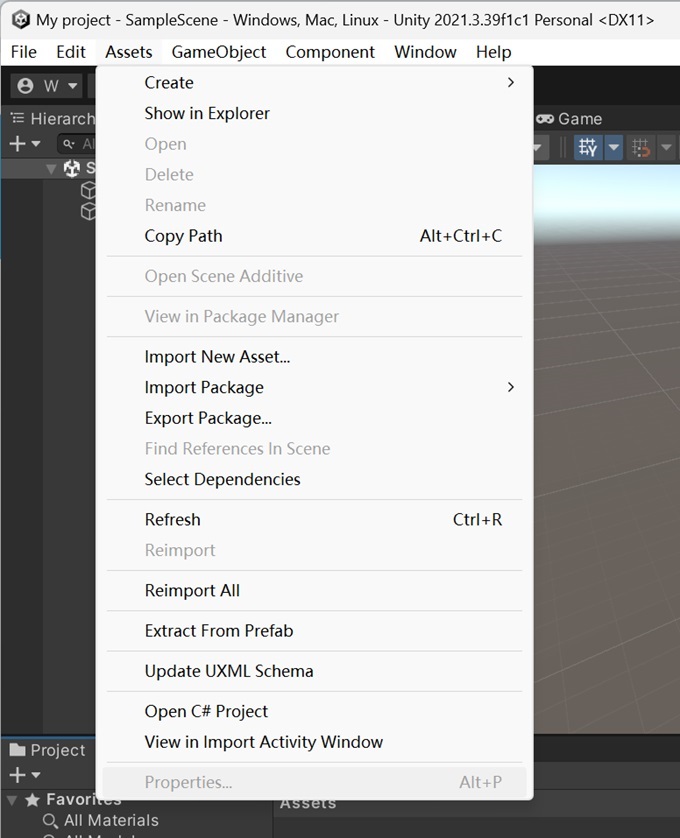Select the Favorites star icon

33,800
